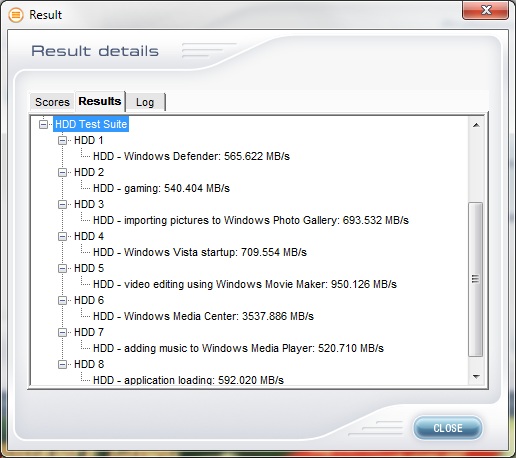
Task: Click the CLOSE button
Action: point(448,428)
